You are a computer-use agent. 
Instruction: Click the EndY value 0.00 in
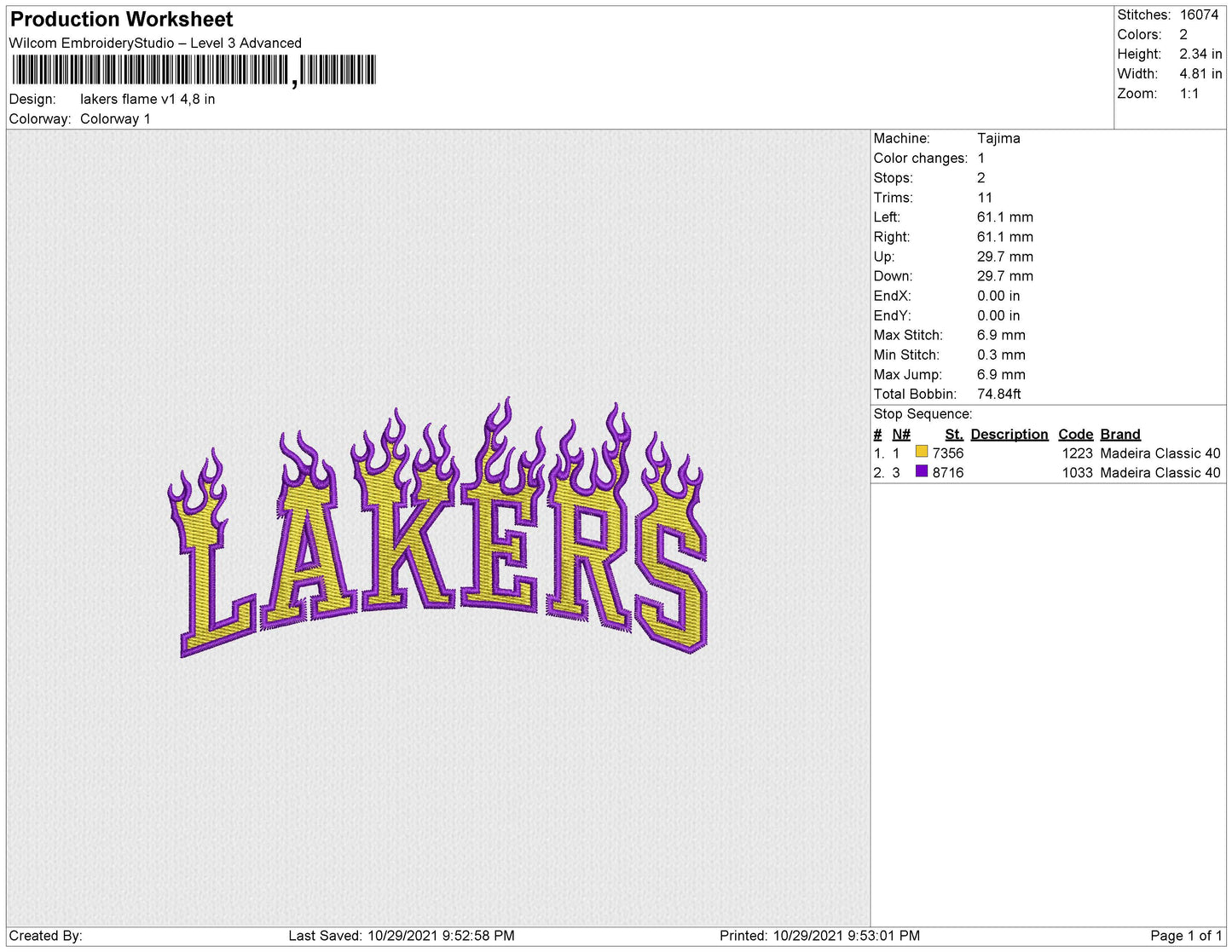998,315
